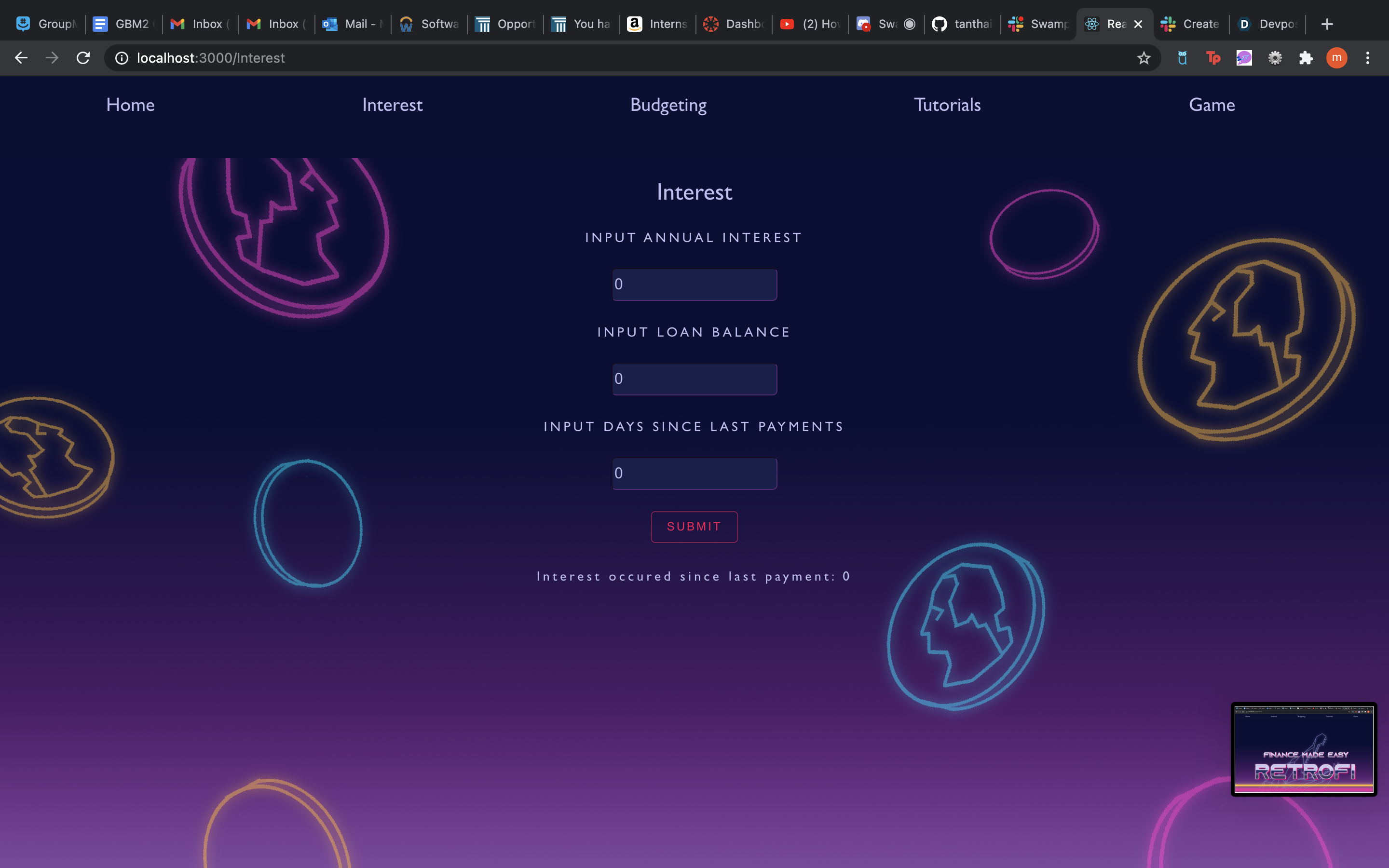
Task: Close the current React tab
Action: (1138, 24)
